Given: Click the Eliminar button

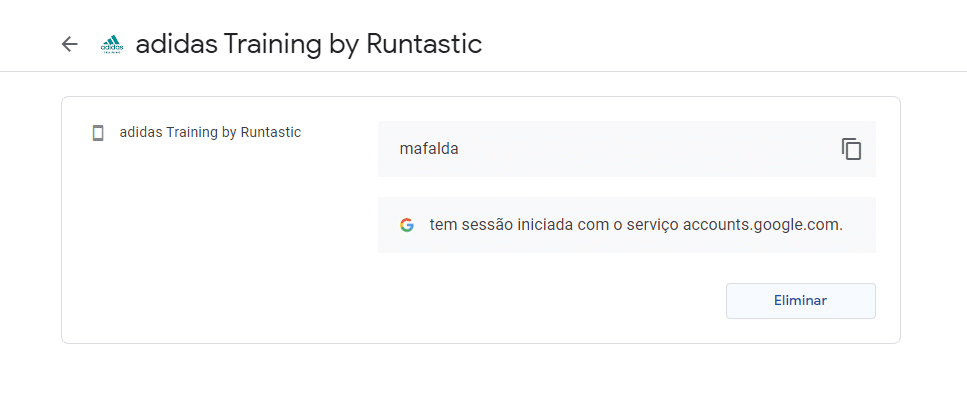Looking at the screenshot, I should click(x=800, y=301).
